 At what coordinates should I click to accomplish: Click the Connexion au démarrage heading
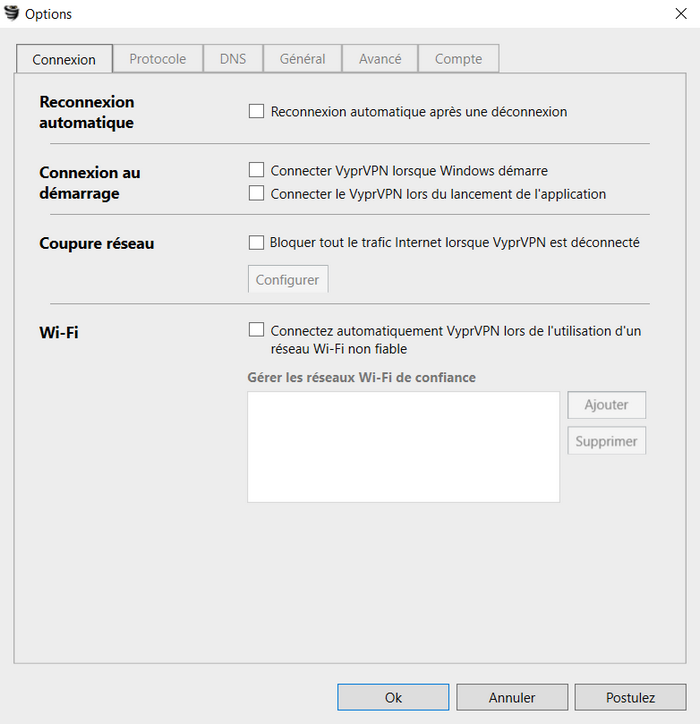coord(90,183)
